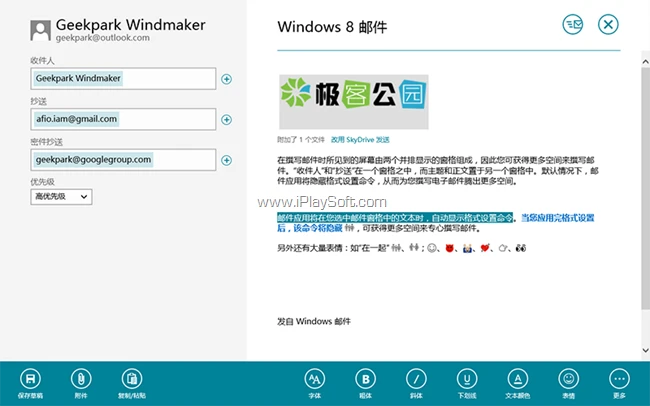Image resolution: width=650 pixels, height=406 pixels.
Task: Click the smiley face emoticon in body
Action: pyautogui.click(x=432, y=248)
